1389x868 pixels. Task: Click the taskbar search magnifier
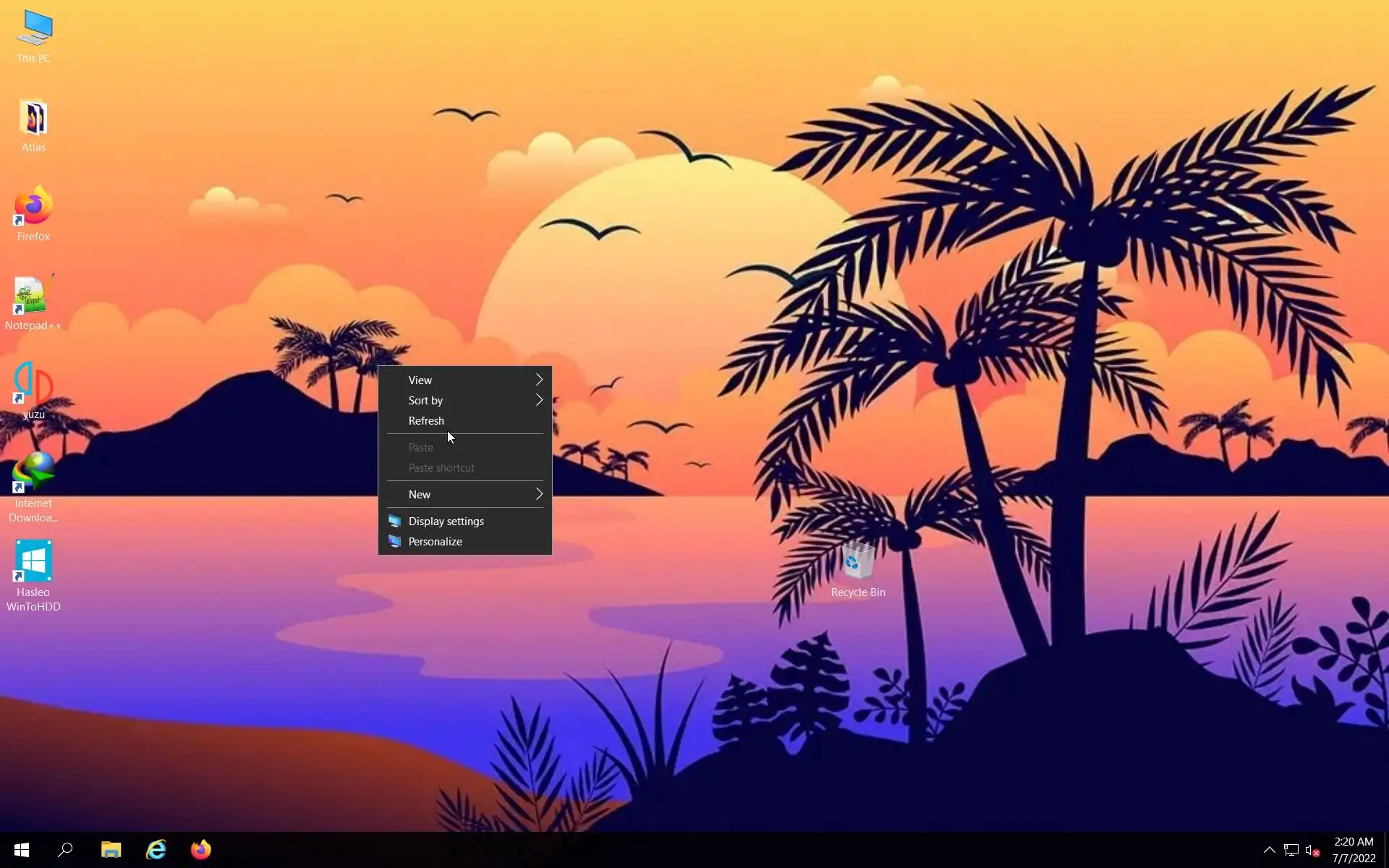(x=65, y=849)
